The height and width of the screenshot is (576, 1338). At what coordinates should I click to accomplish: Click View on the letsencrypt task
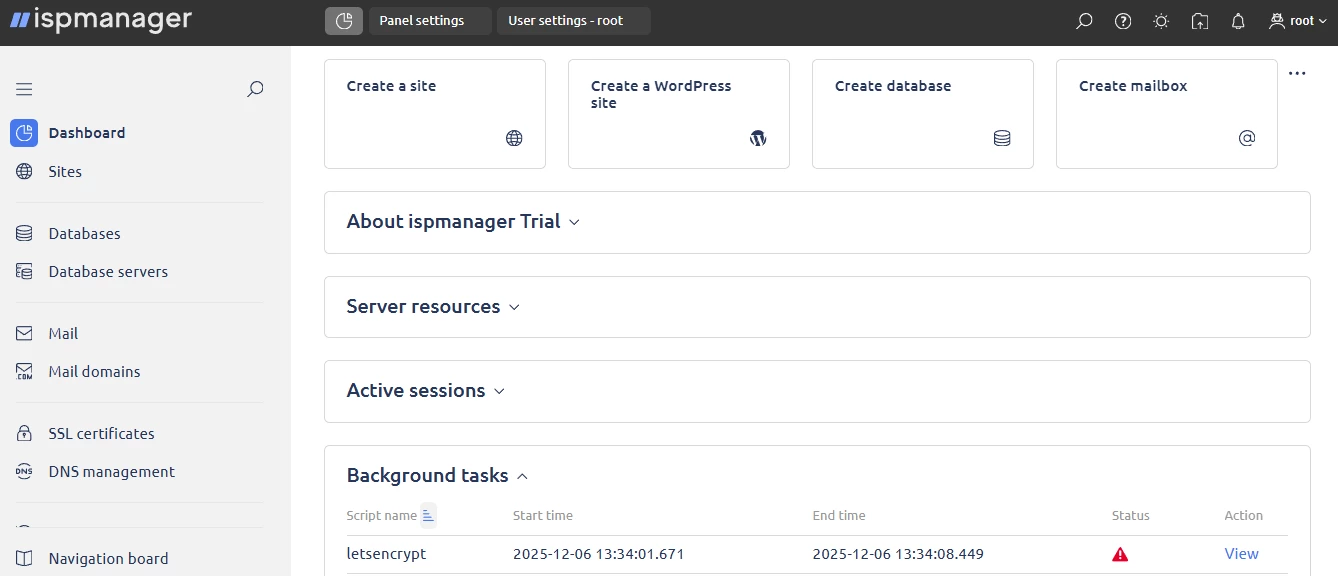pyautogui.click(x=1241, y=553)
